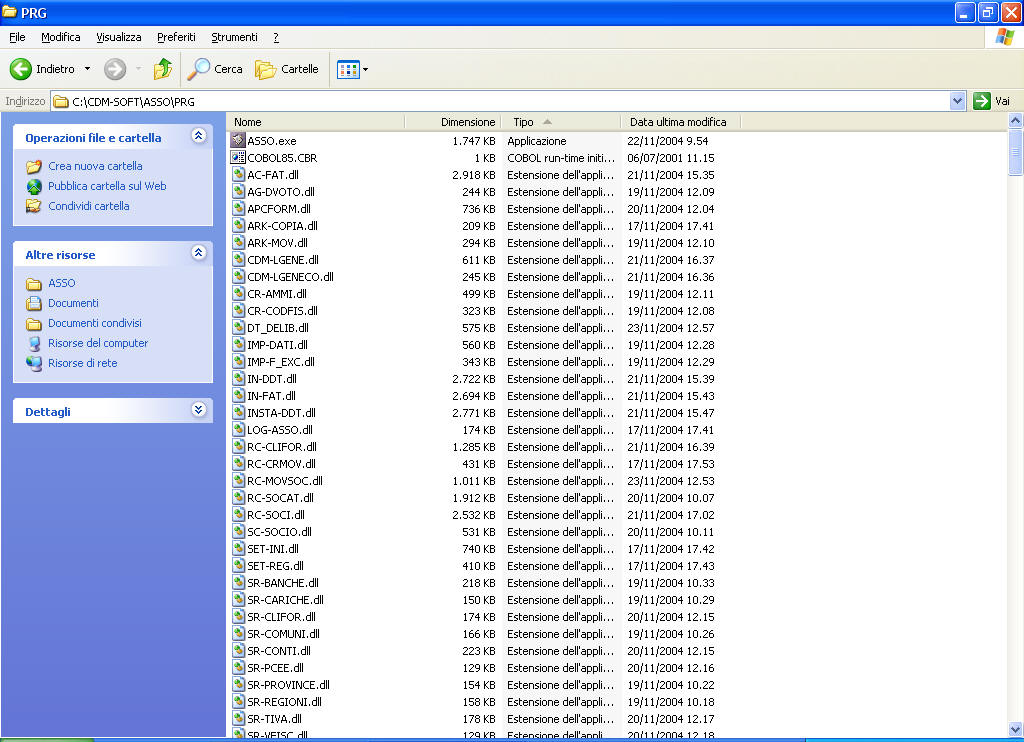Select the file name CR-CODFIS.dll
The height and width of the screenshot is (742, 1024).
tap(282, 311)
